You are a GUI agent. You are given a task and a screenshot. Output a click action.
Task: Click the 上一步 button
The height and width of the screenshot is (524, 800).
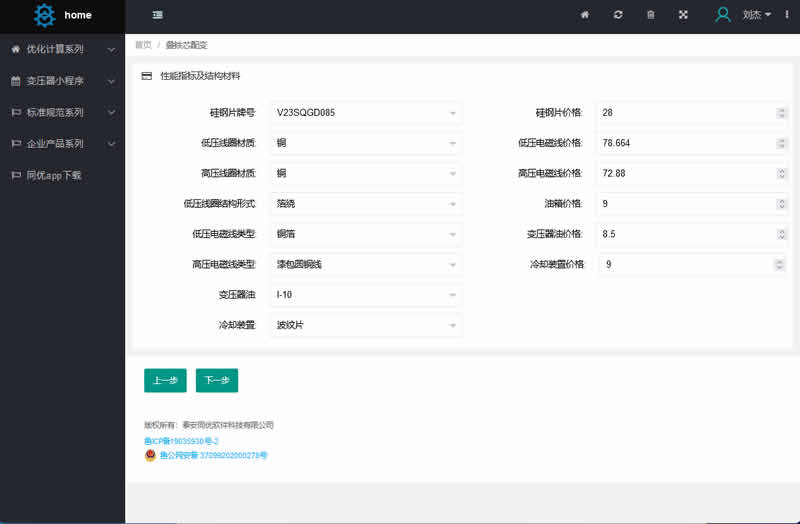pyautogui.click(x=165, y=381)
